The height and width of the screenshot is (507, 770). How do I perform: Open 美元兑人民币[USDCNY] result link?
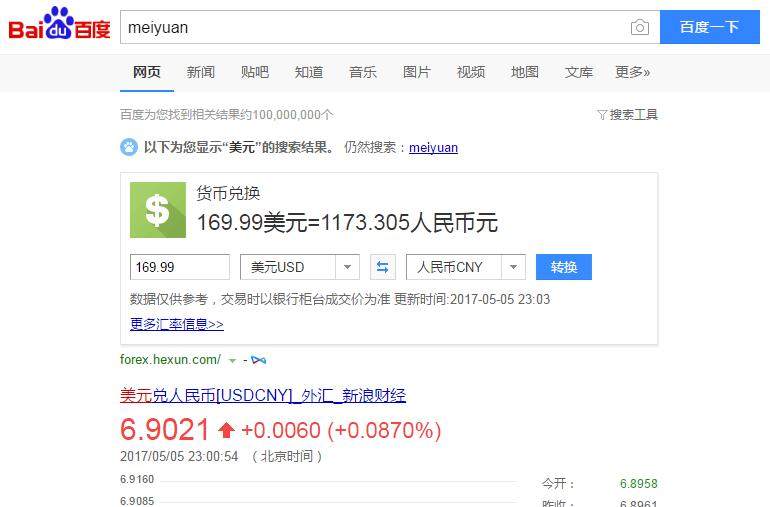[x=263, y=395]
